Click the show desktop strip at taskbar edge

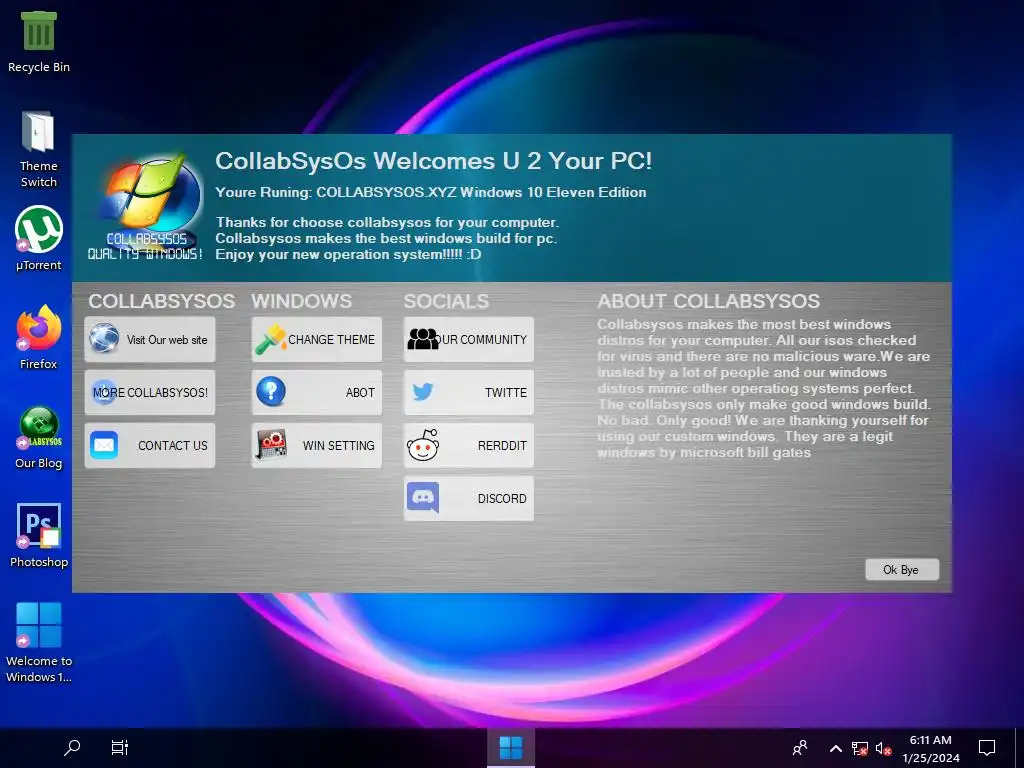(1020, 748)
